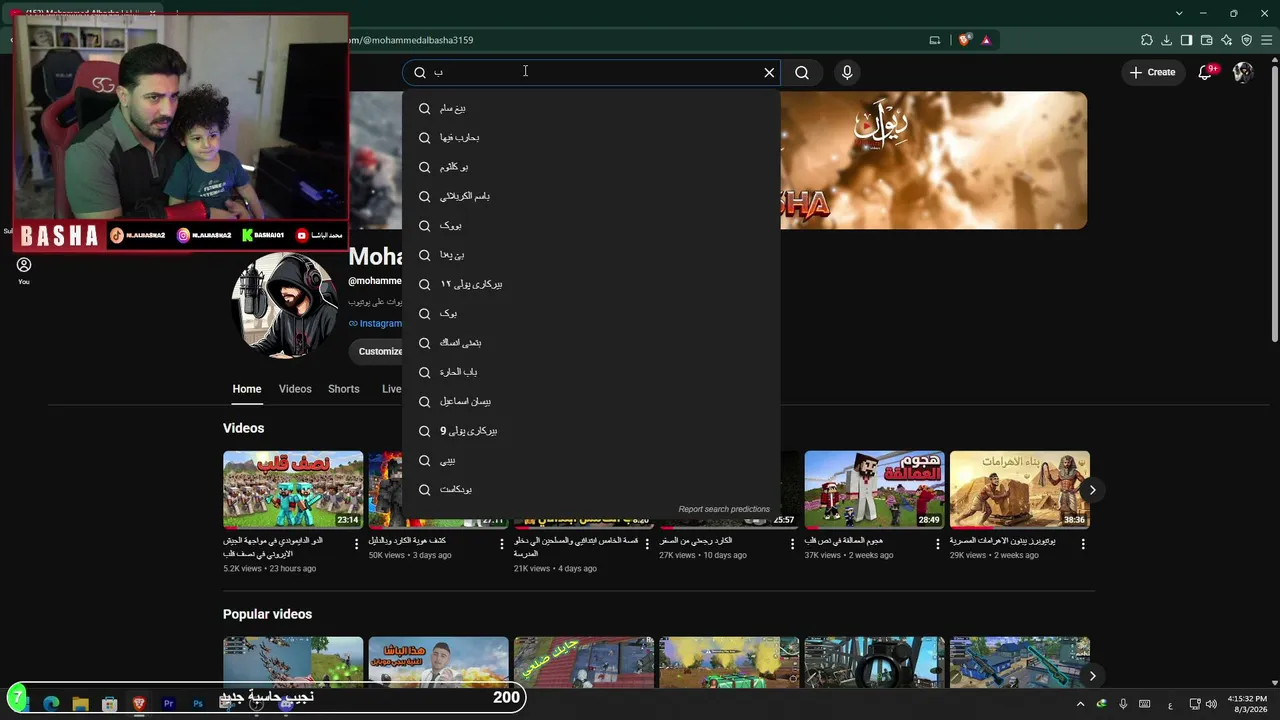The image size is (1280, 720).
Task: Click the YouTube search magnifier button
Action: pyautogui.click(x=802, y=72)
